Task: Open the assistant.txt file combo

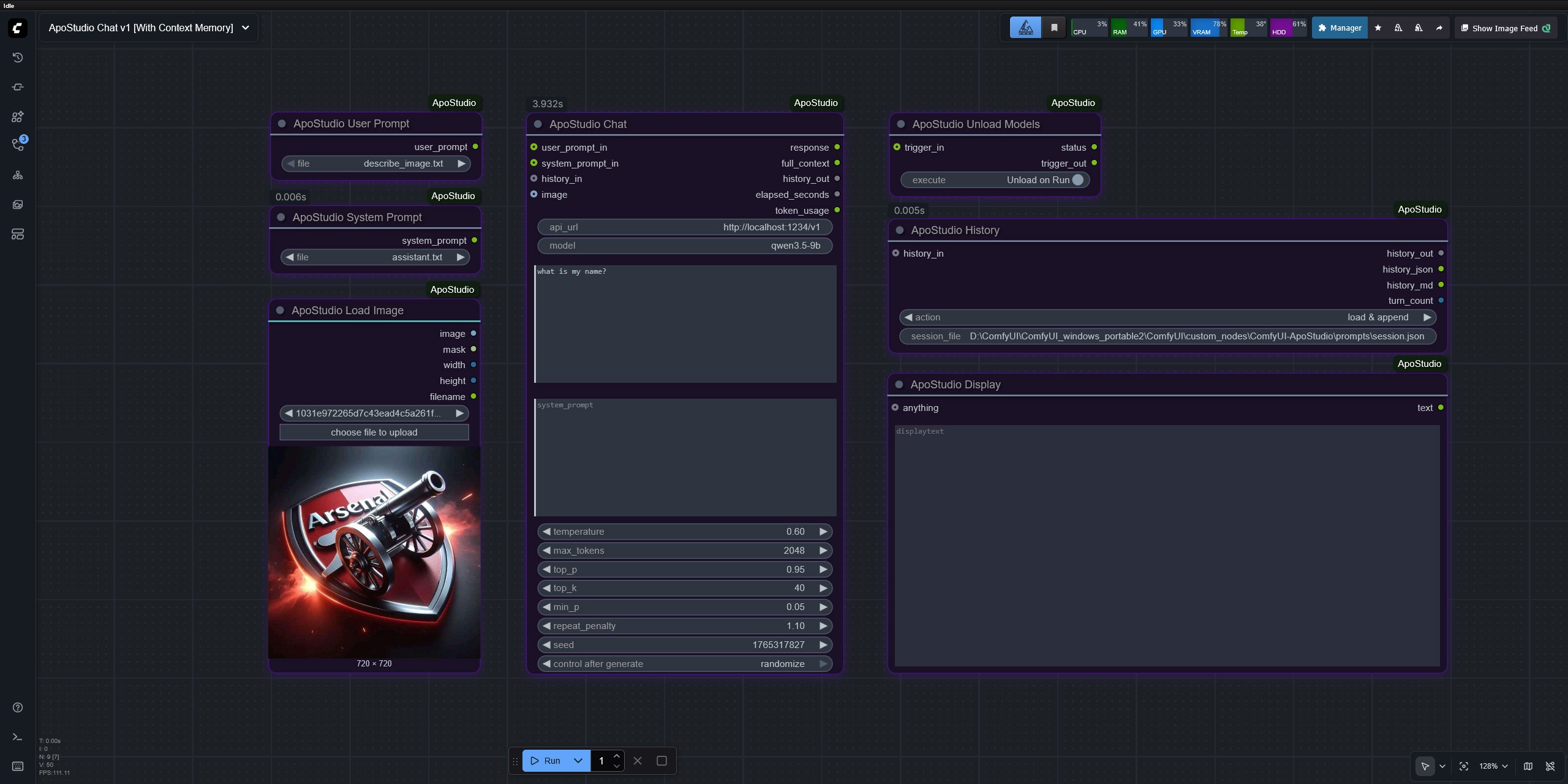Action: (x=375, y=257)
